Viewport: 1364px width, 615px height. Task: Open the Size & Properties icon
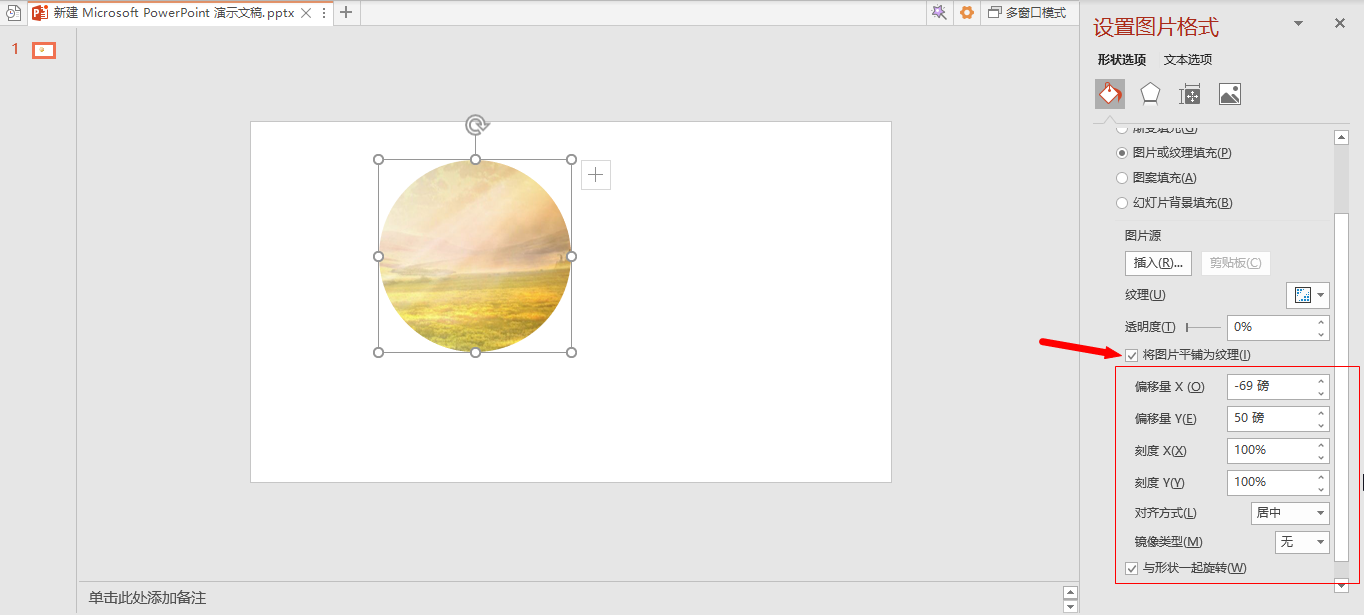click(1190, 94)
